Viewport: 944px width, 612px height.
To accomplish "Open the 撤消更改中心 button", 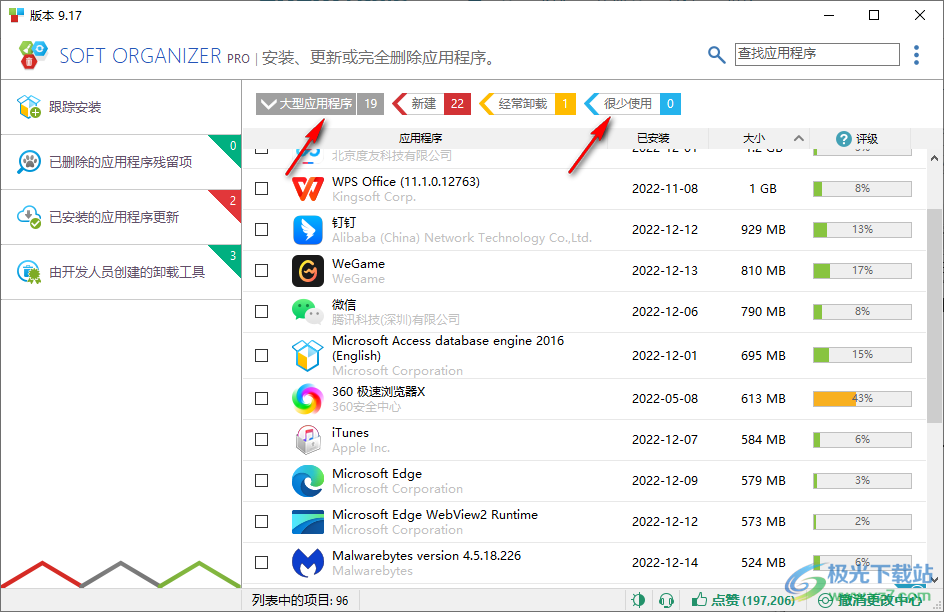I will (869, 599).
